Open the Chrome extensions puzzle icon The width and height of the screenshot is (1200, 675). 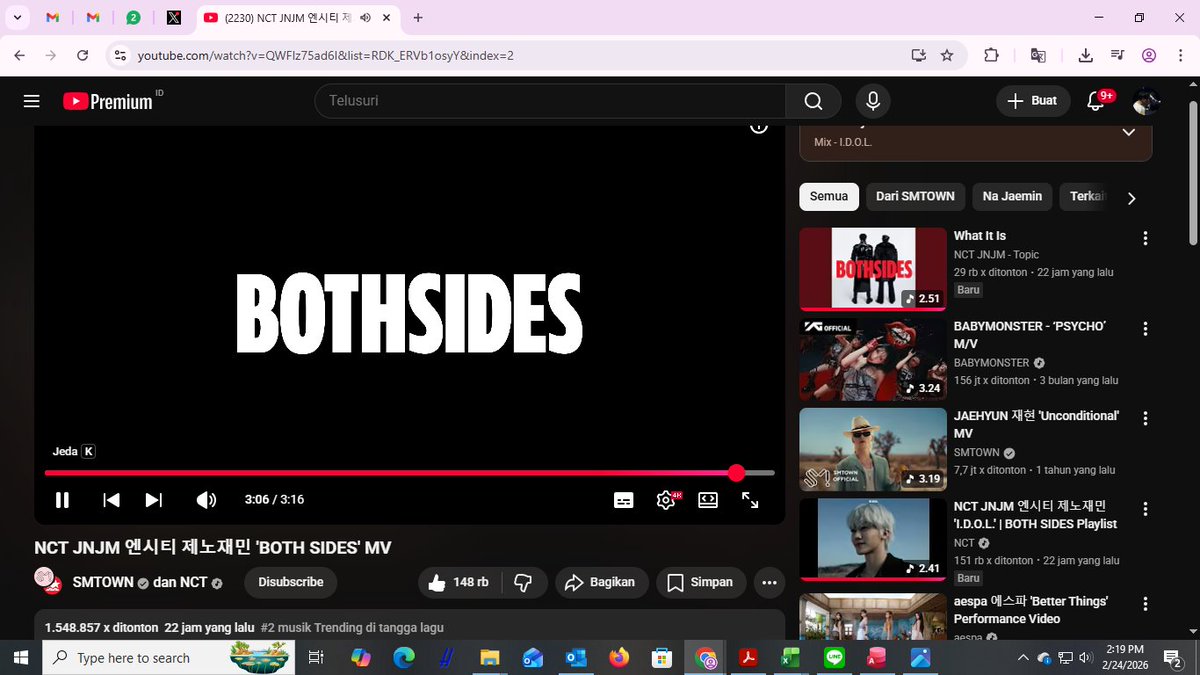[992, 55]
